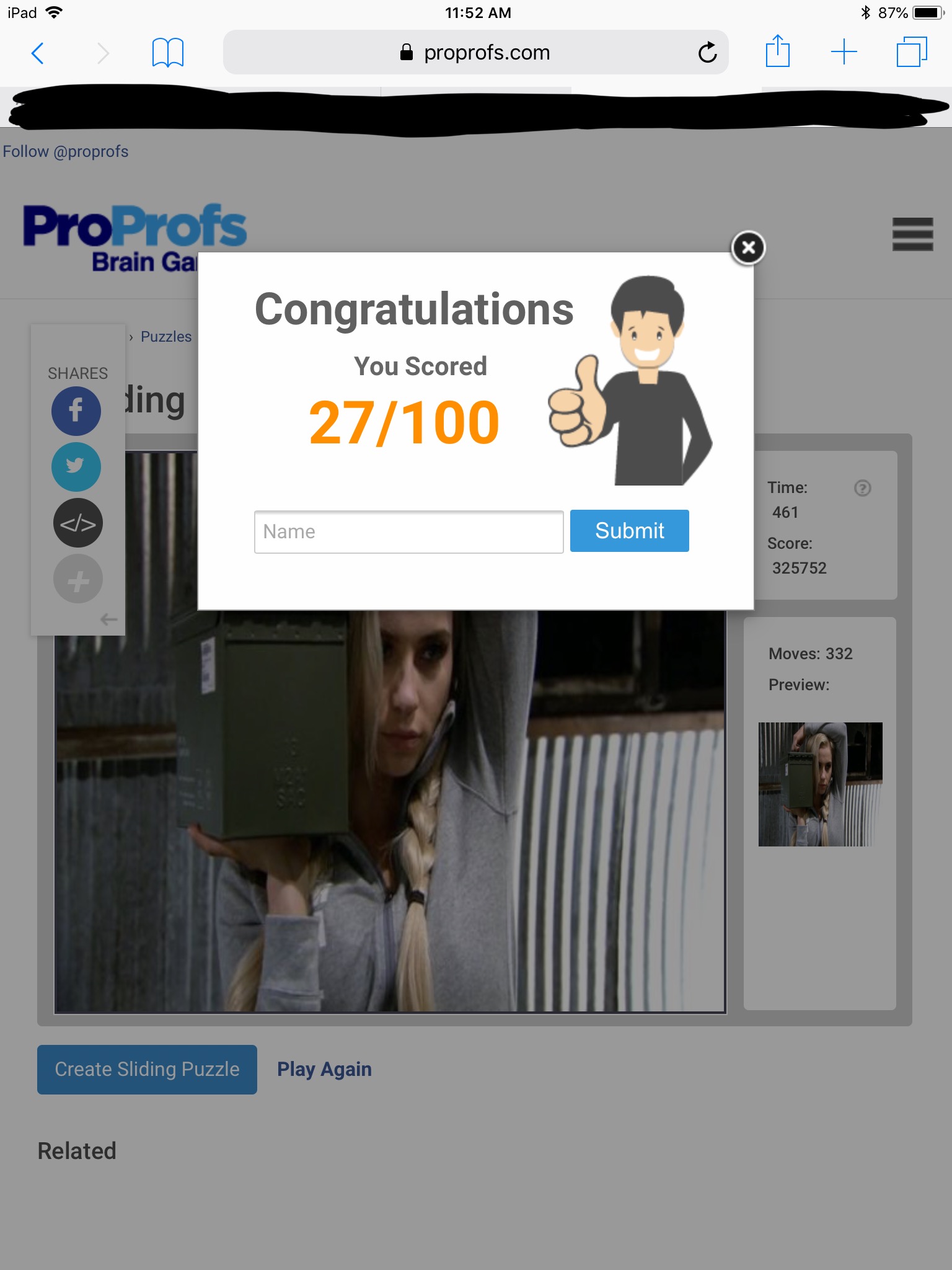
Task: Share puzzle on Twitter
Action: click(x=76, y=466)
